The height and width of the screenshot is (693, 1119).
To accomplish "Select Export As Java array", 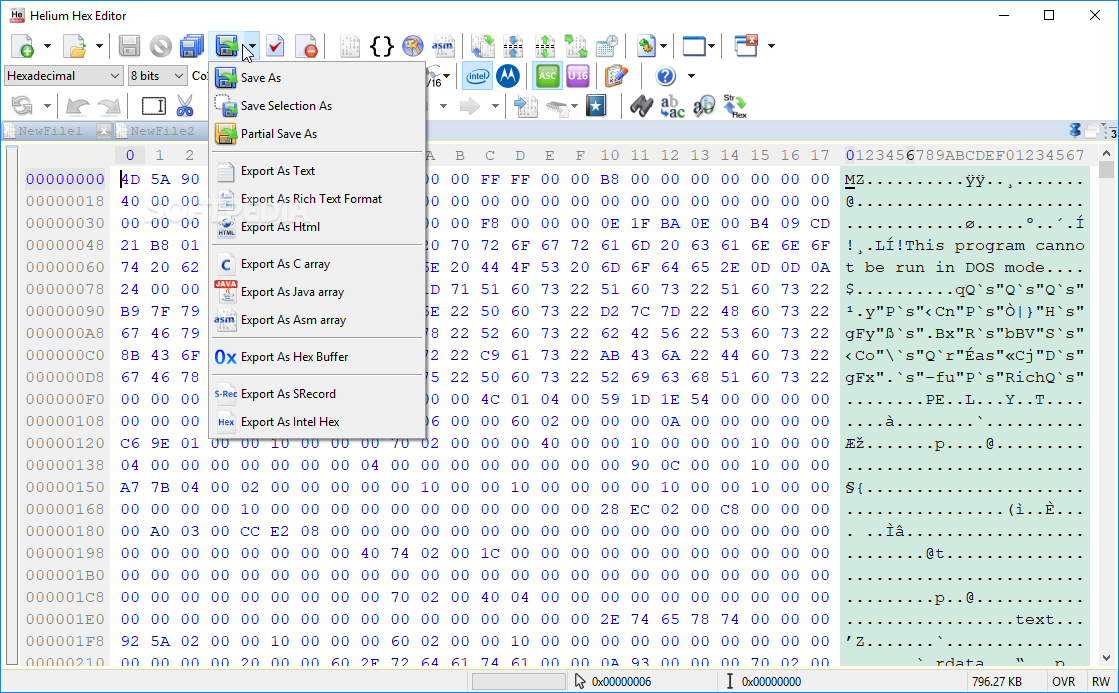I will coord(318,292).
